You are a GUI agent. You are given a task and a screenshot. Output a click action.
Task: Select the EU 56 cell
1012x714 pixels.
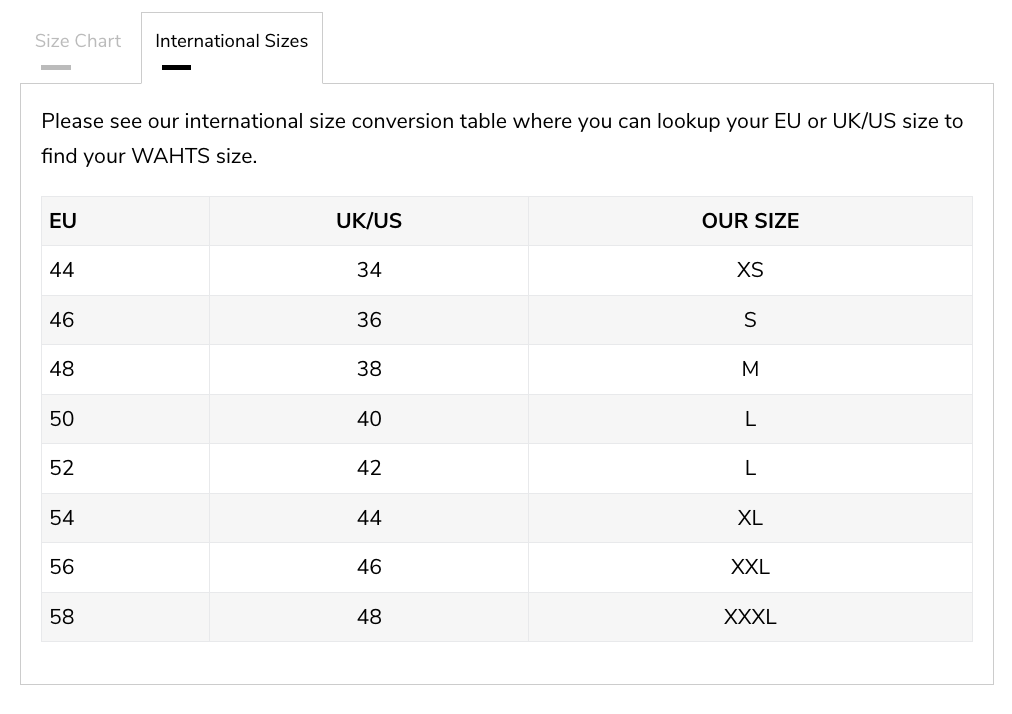(x=62, y=567)
